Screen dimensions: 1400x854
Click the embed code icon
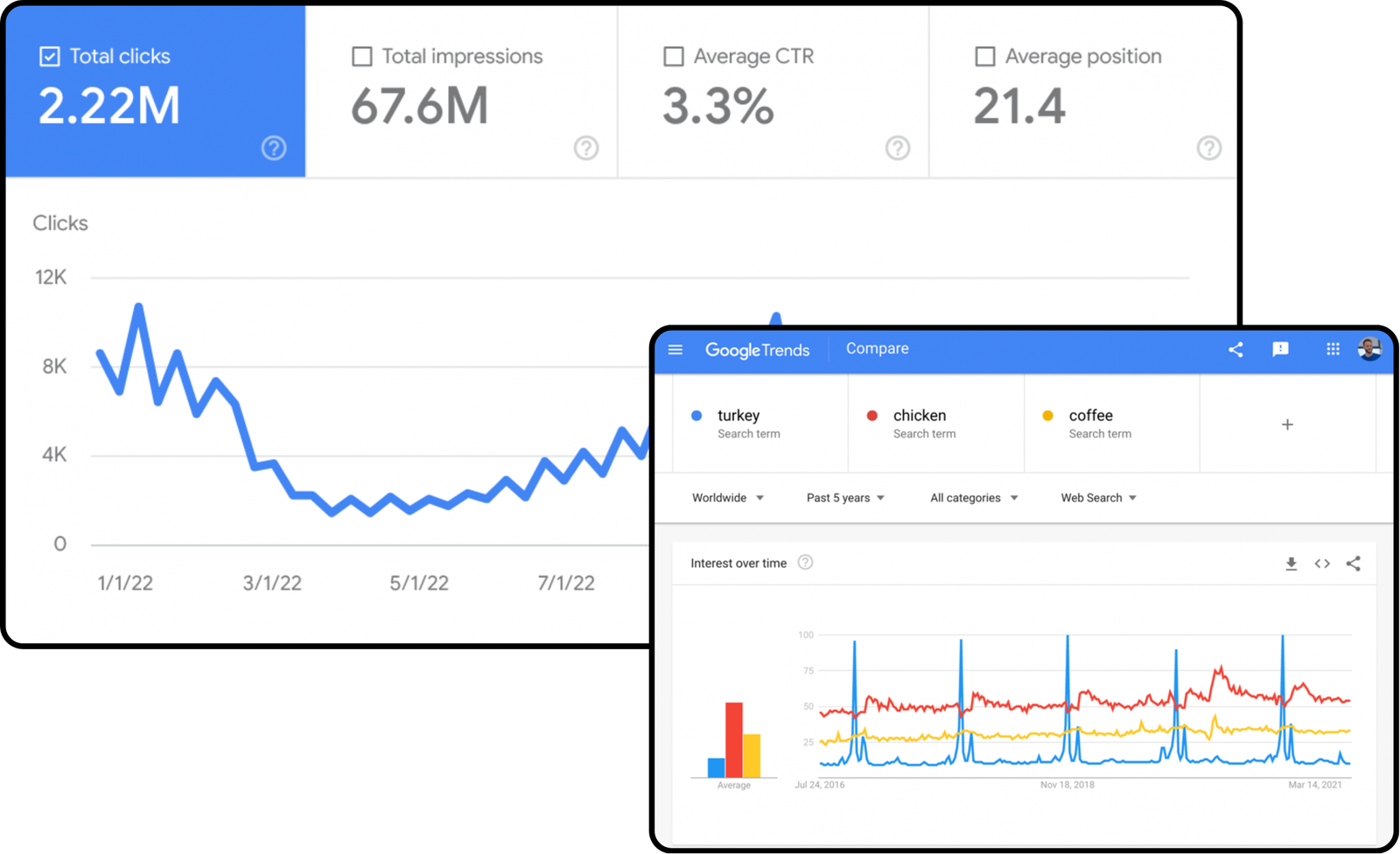(x=1322, y=563)
